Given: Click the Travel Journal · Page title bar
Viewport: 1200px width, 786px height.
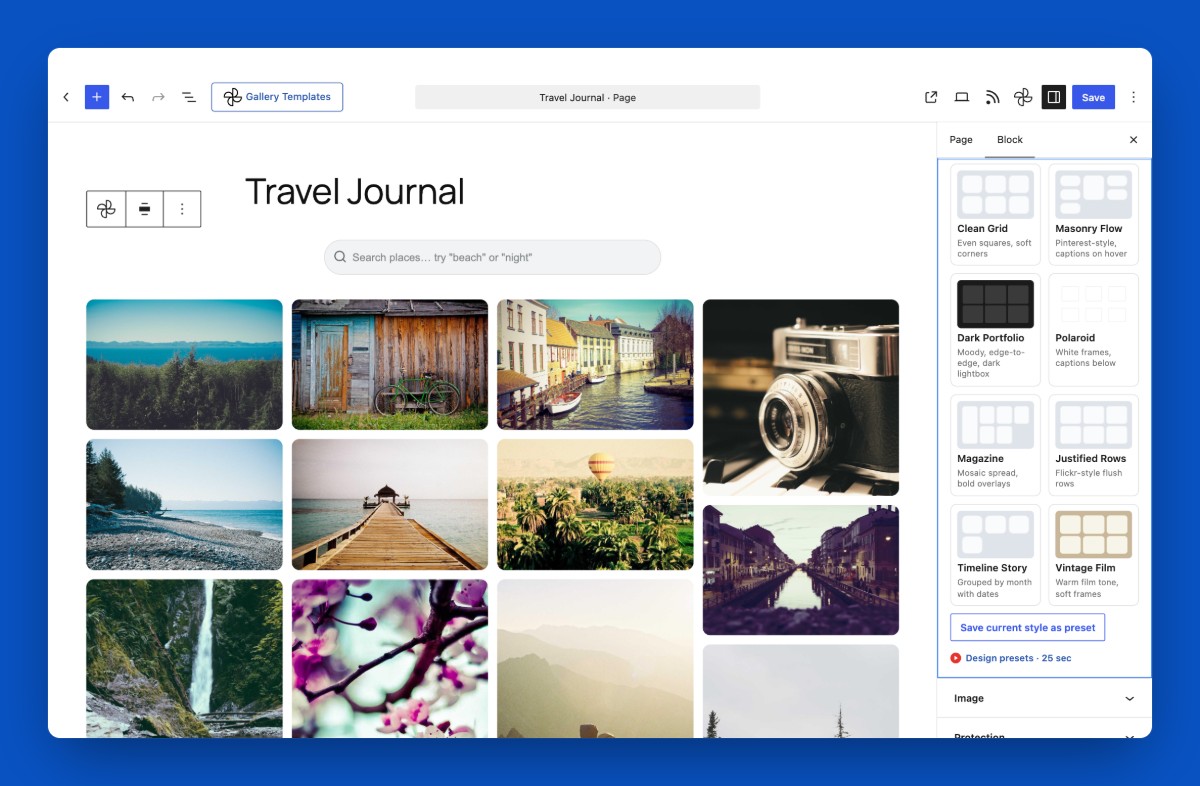Looking at the screenshot, I should 587,97.
